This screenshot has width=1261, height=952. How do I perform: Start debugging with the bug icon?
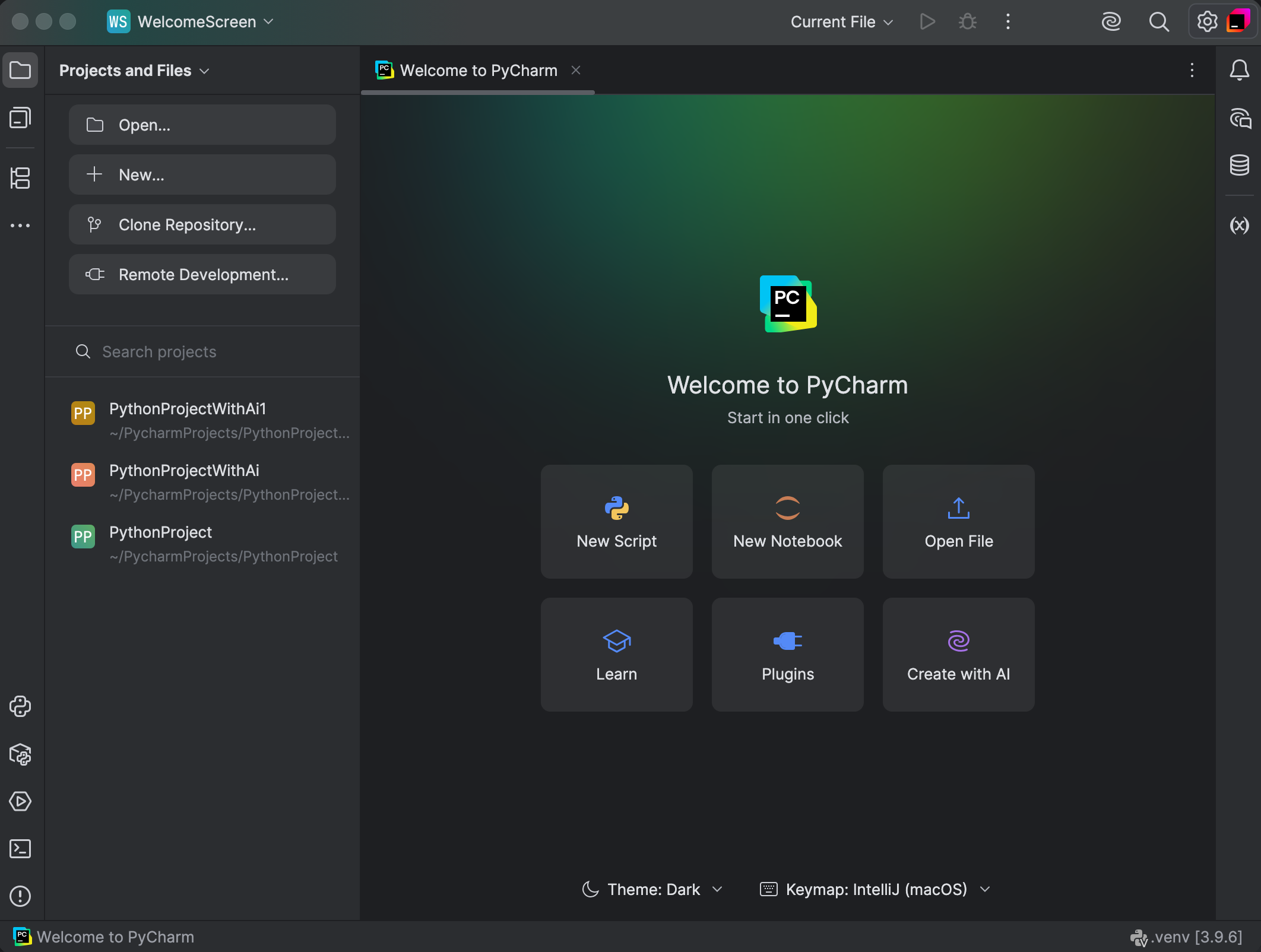(968, 22)
